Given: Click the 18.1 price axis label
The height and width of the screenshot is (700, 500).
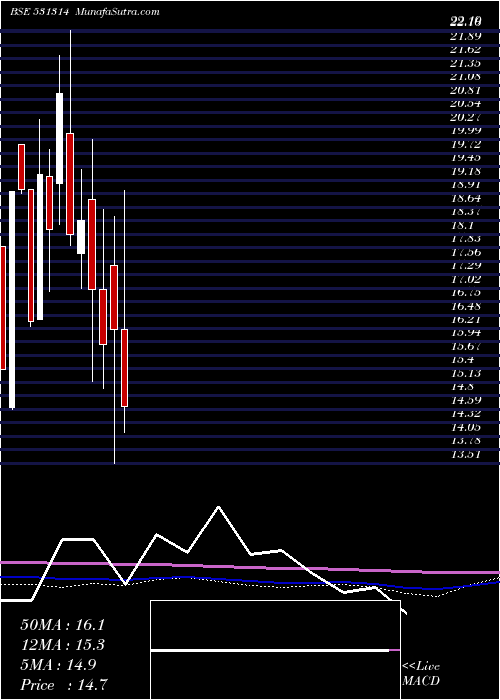Looking at the screenshot, I should pos(462,225).
